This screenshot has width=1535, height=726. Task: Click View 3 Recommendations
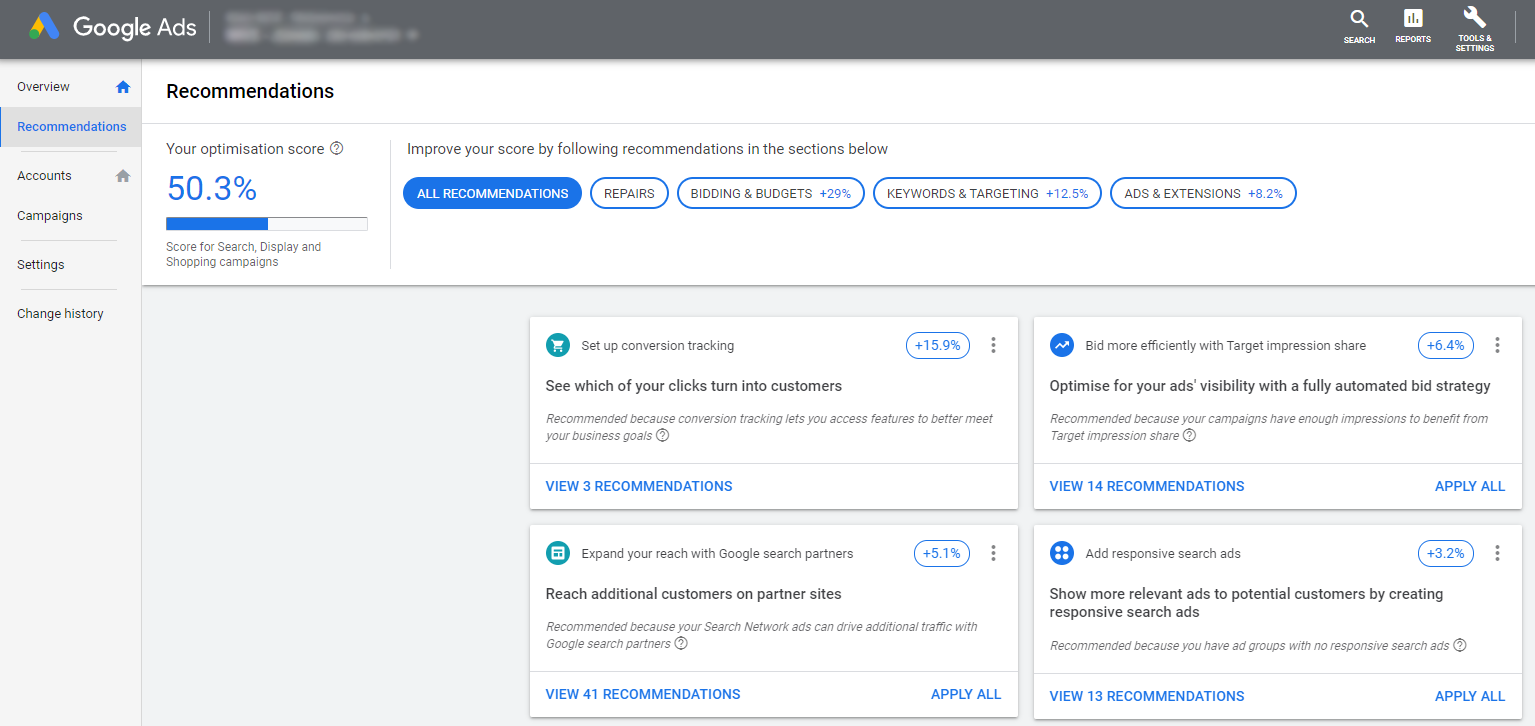[x=639, y=486]
